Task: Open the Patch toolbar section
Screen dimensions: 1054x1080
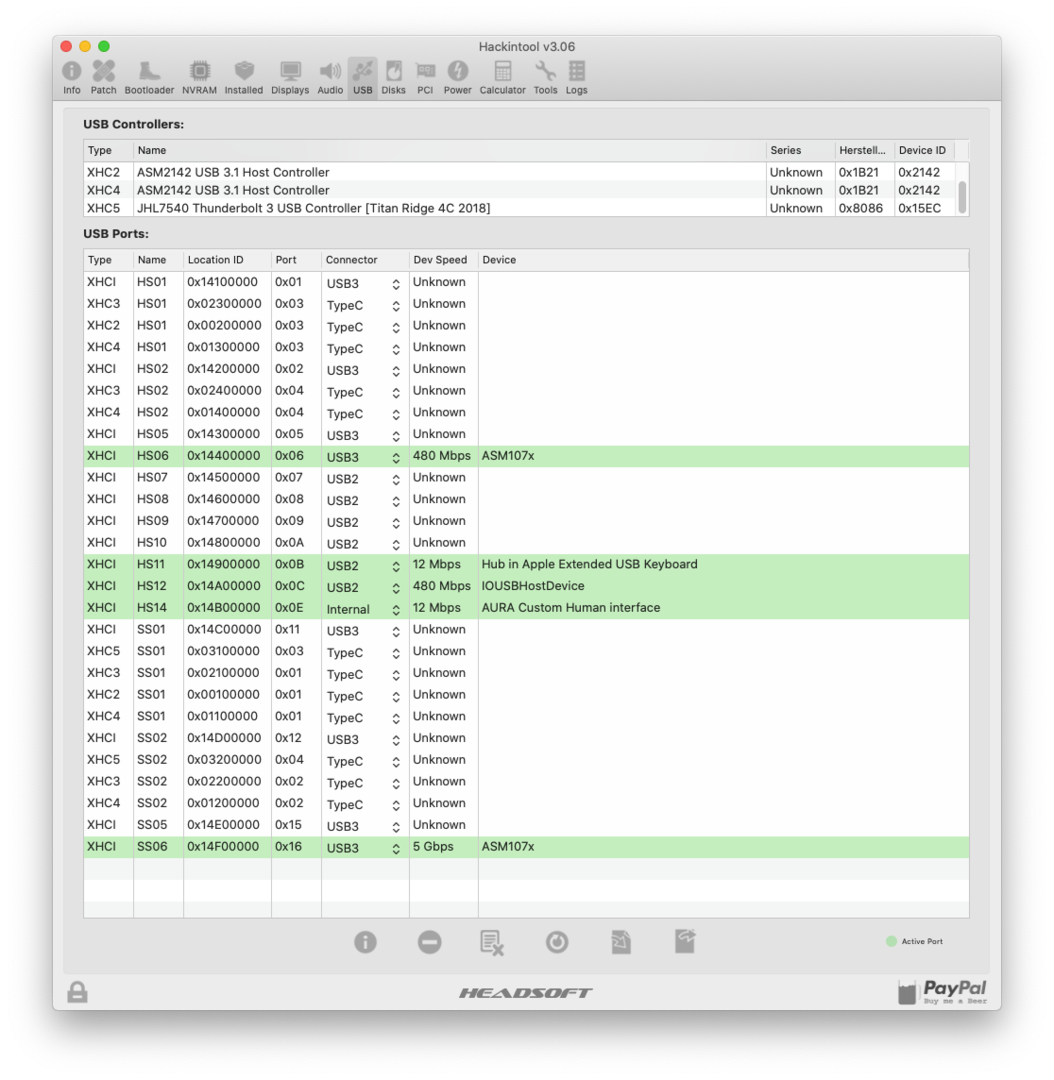Action: click(103, 78)
